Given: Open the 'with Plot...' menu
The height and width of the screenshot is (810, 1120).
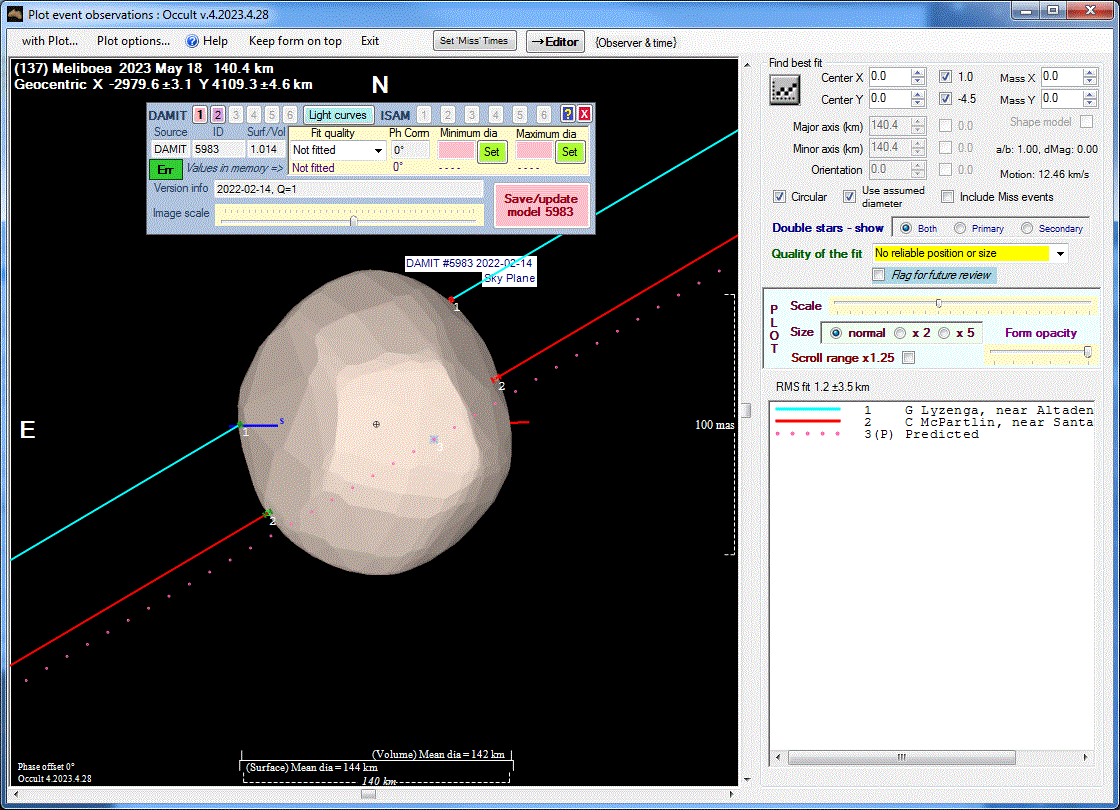Looking at the screenshot, I should tap(50, 41).
